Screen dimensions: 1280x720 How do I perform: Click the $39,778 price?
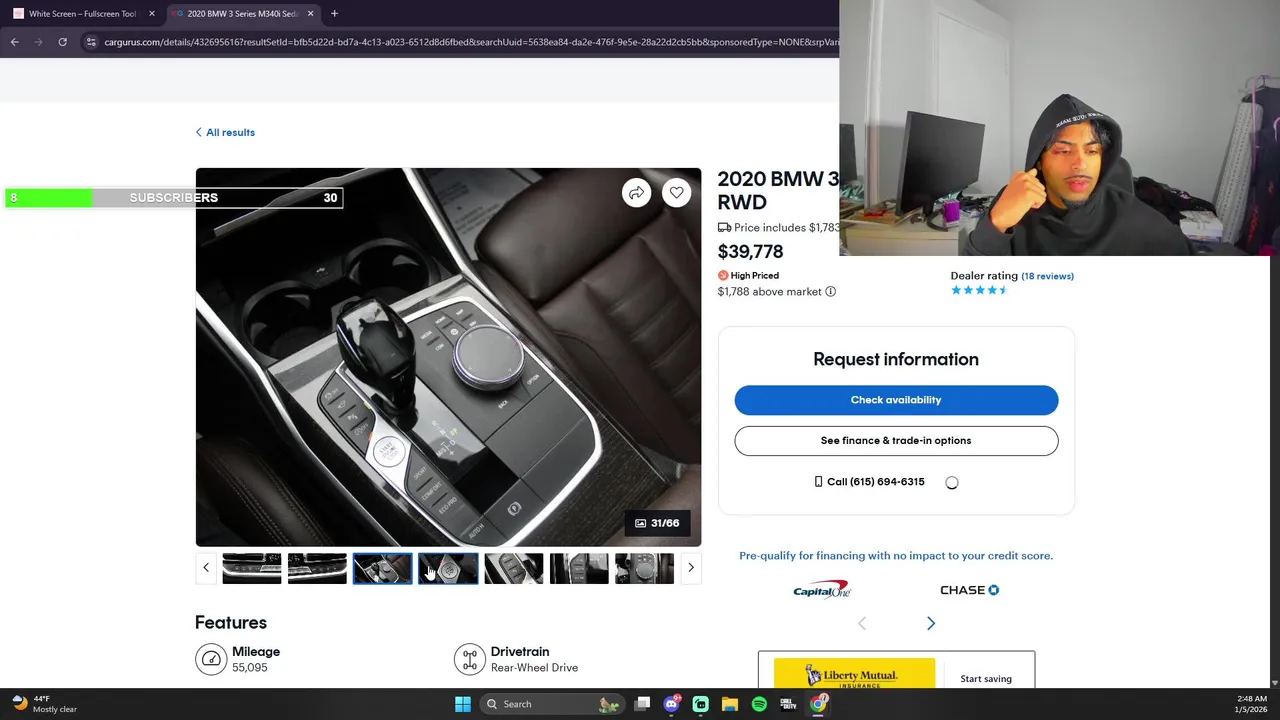[750, 252]
